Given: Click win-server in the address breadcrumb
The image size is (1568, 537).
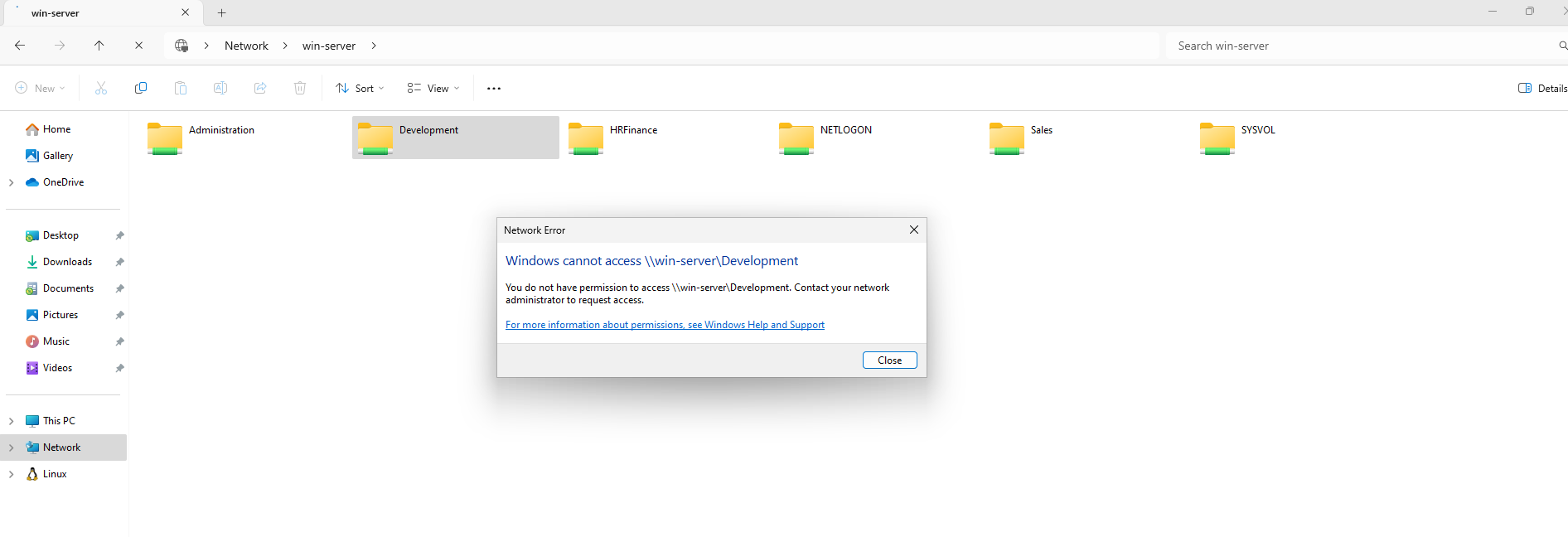Looking at the screenshot, I should (329, 46).
